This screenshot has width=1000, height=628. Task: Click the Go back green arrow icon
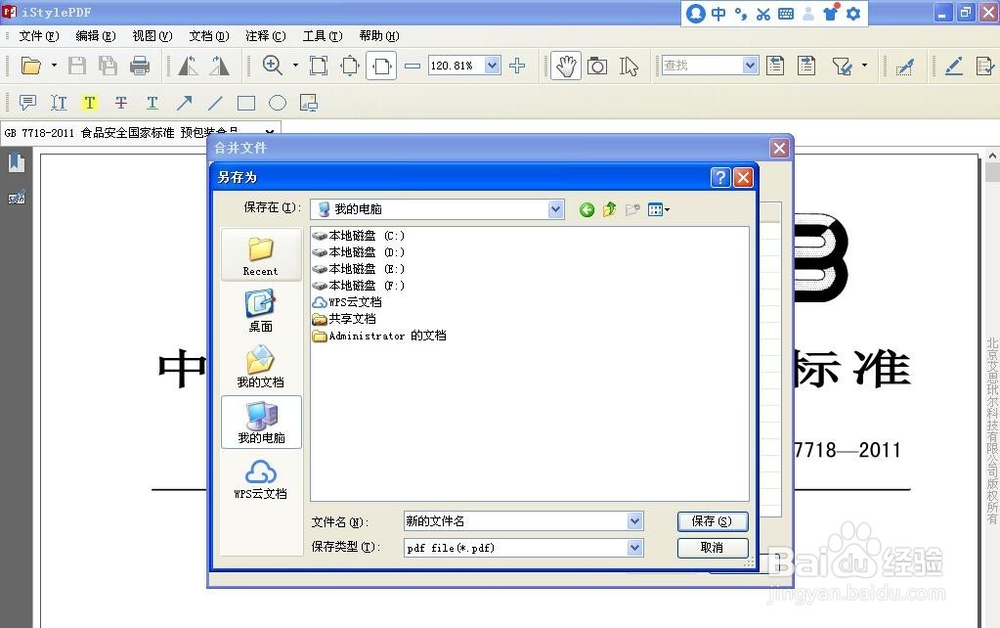(587, 210)
